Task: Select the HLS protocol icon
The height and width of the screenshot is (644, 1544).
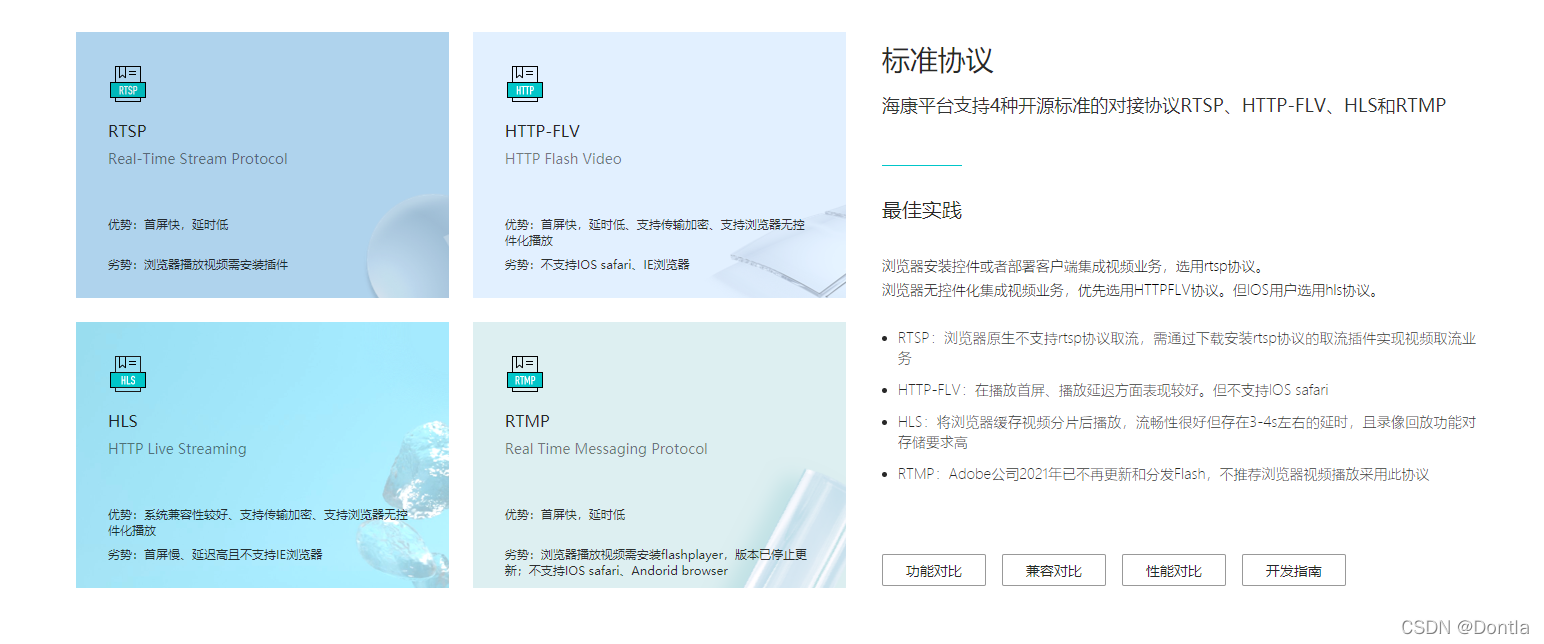Action: 127,374
